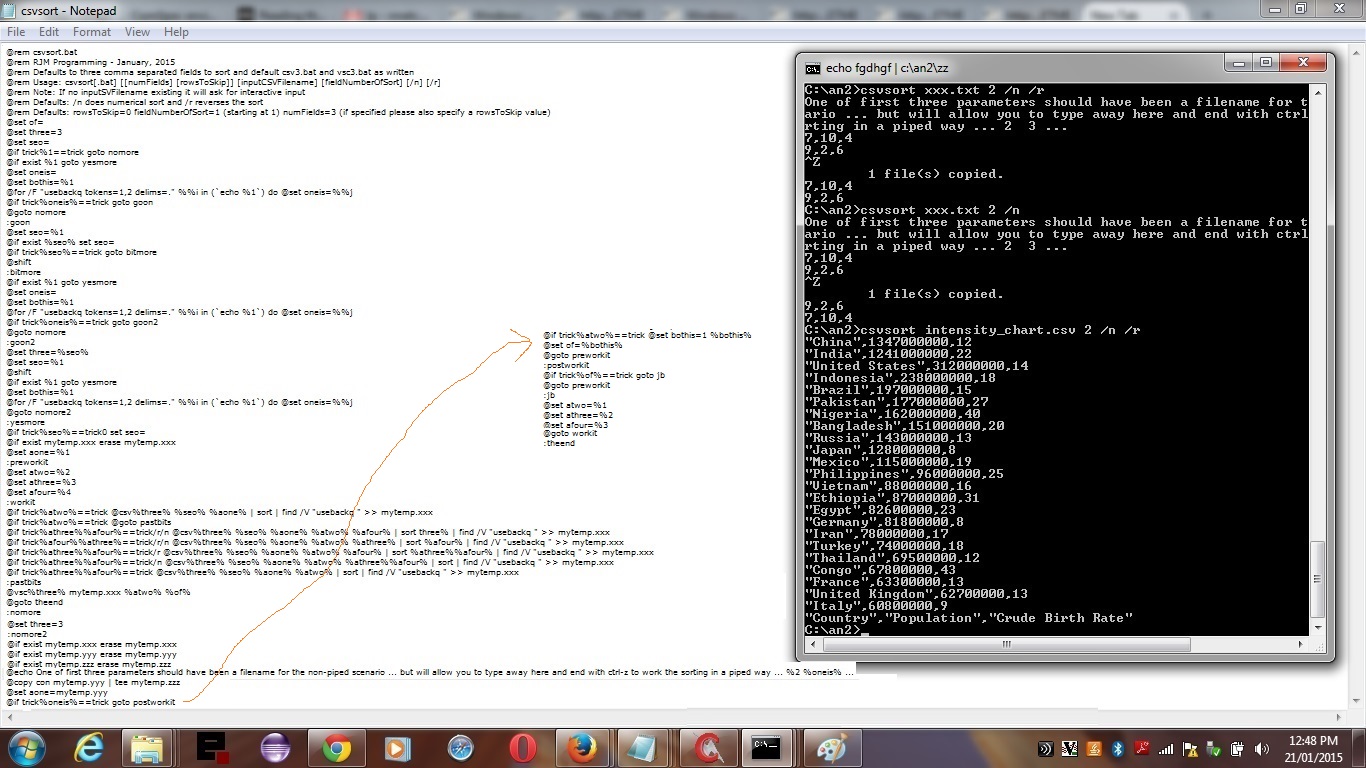
Task: Click the '@set aone=mytemp.yyy' line
Action: point(56,692)
